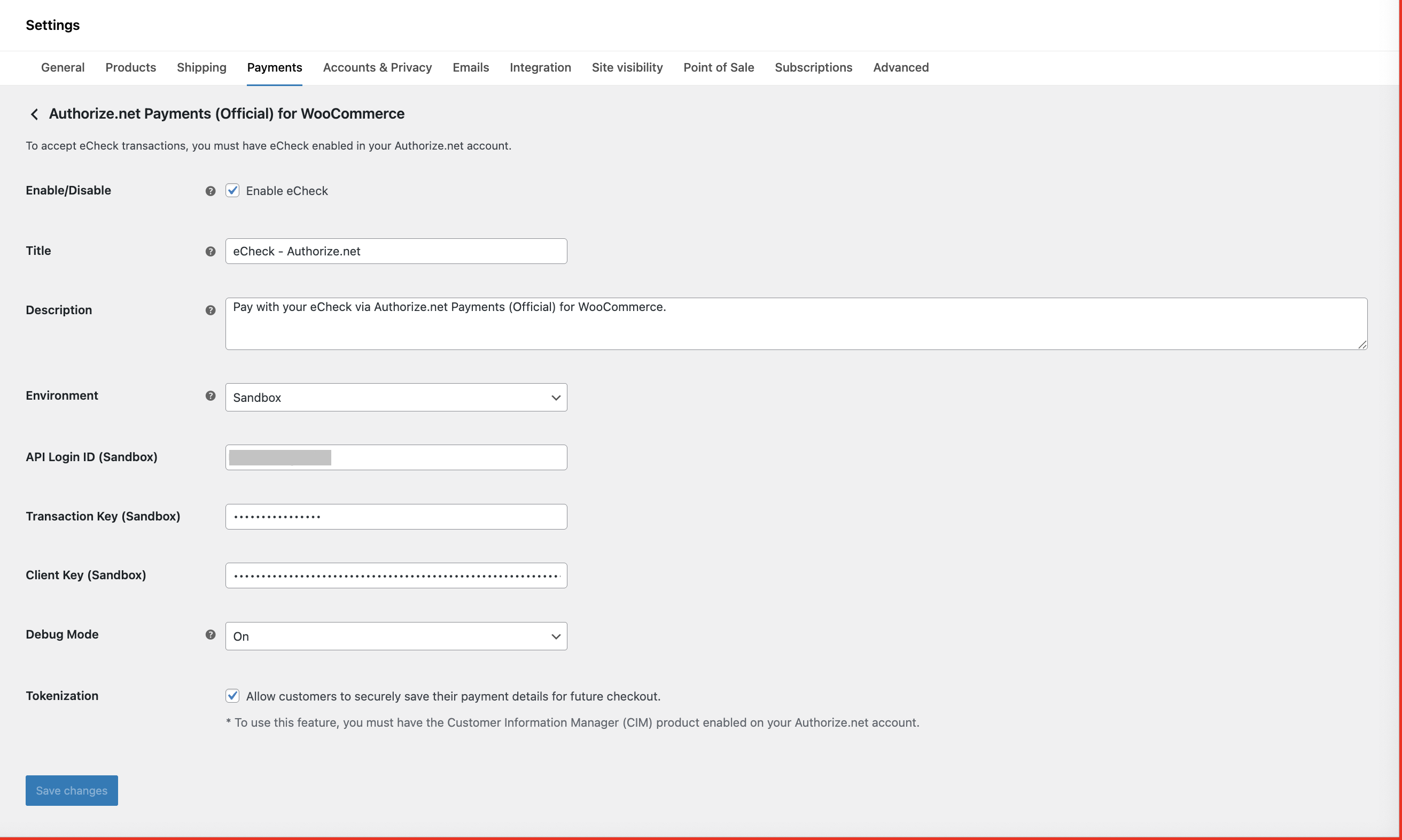Screen dimensions: 1402x840
Task: Show Debug Mode help tooltip
Action: click(x=211, y=634)
